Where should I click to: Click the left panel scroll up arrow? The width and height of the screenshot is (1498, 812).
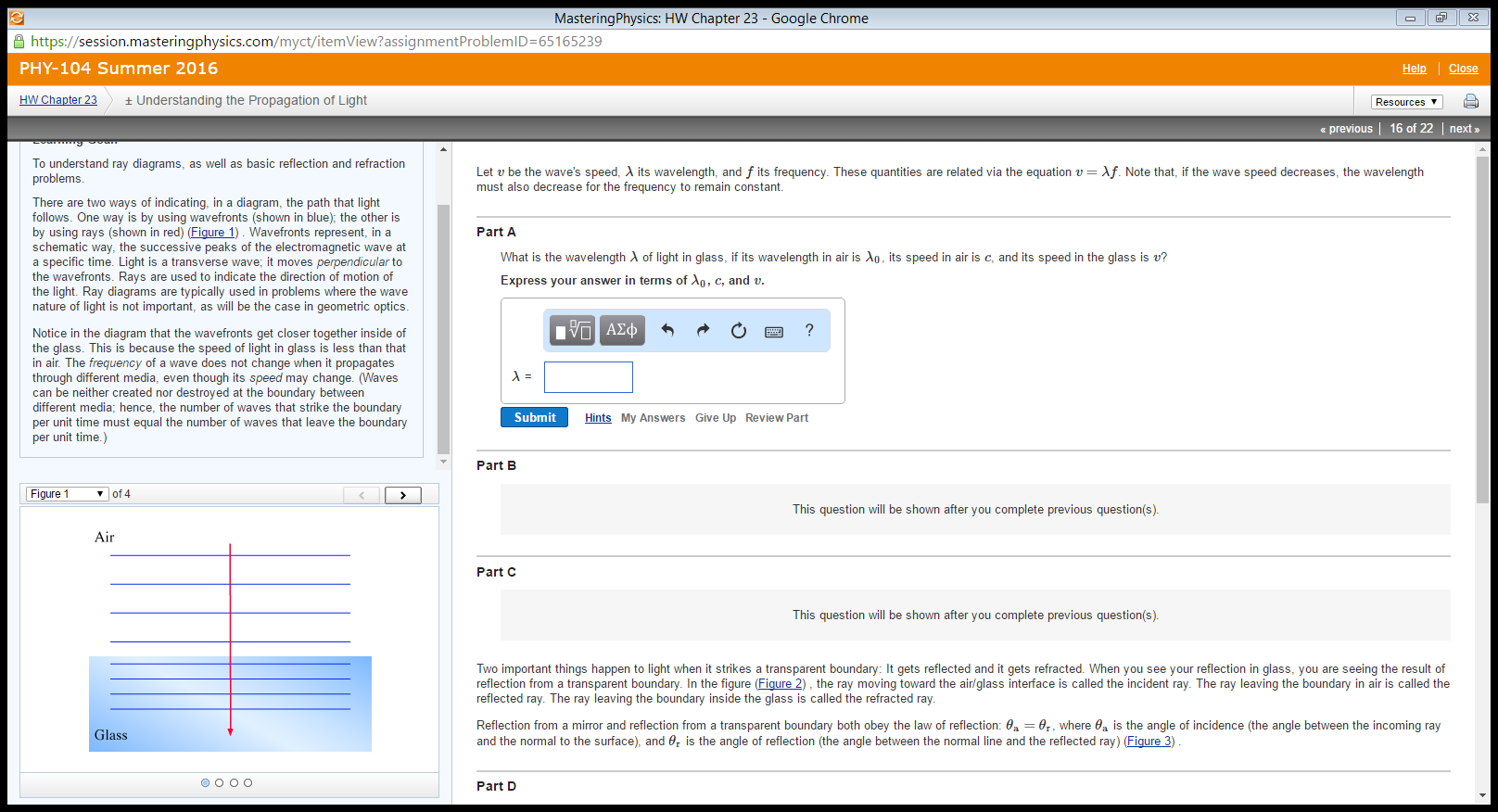point(443,148)
